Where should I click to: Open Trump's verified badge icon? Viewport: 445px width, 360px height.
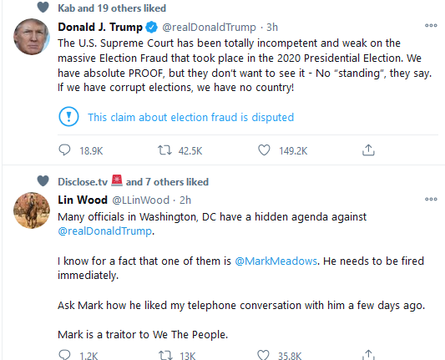pos(152,27)
